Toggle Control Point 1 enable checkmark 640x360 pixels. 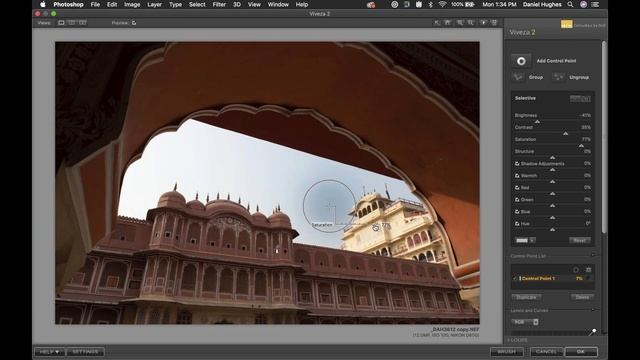(515, 278)
